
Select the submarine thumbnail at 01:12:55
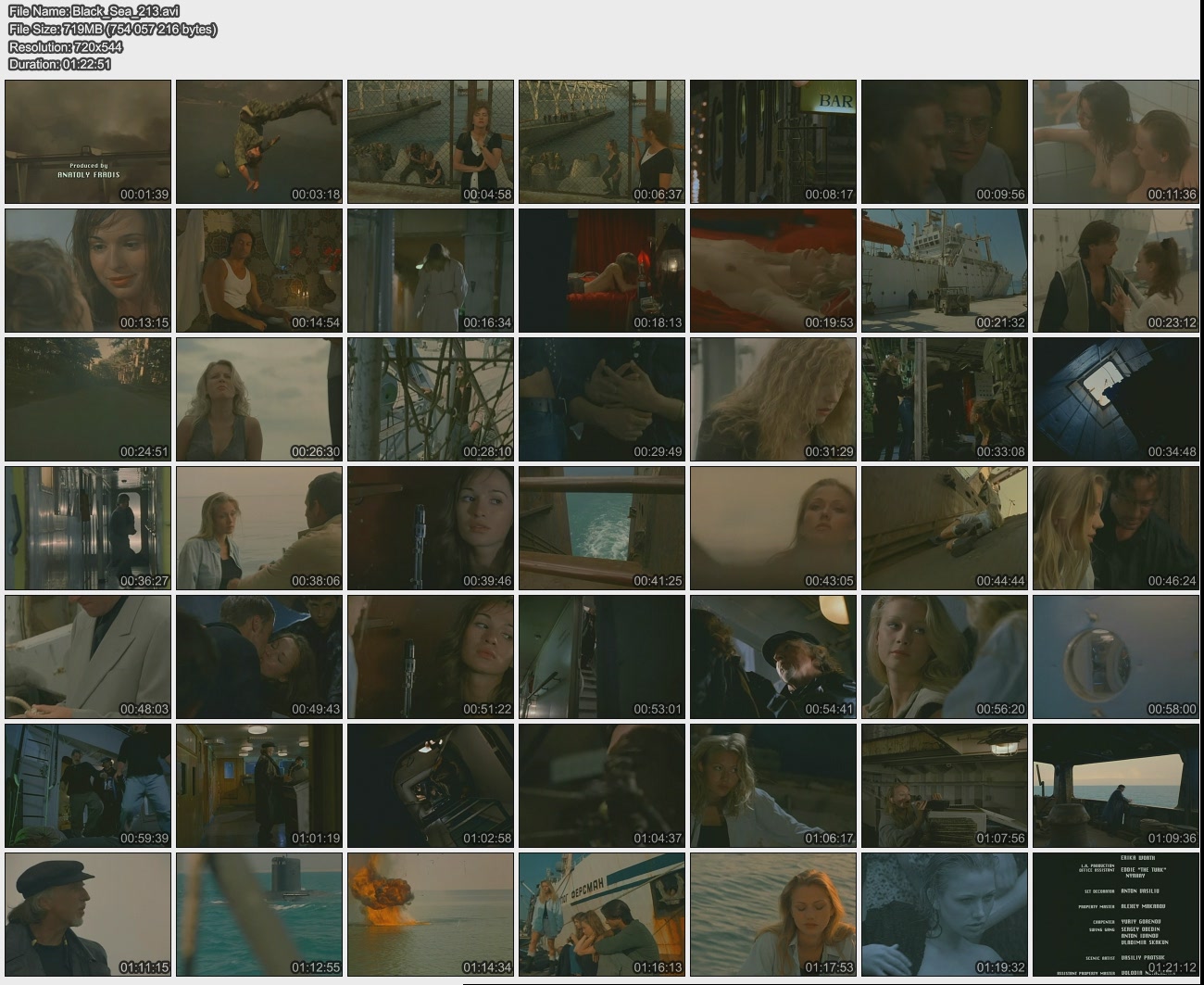click(x=259, y=915)
